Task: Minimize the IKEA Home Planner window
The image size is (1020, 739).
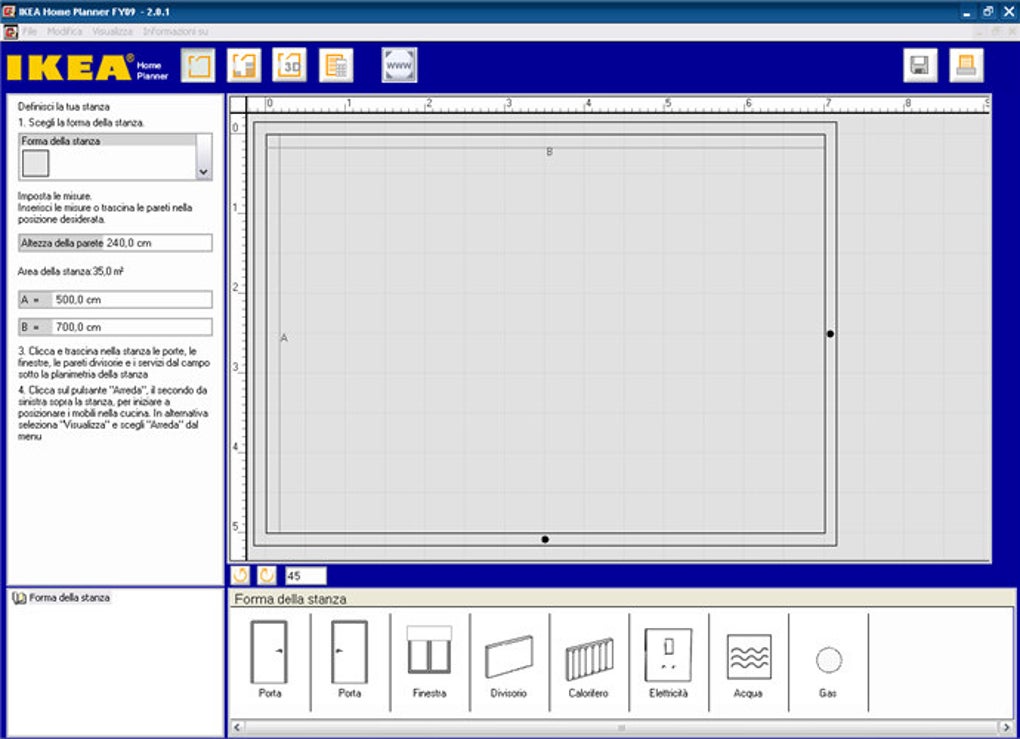Action: point(967,12)
